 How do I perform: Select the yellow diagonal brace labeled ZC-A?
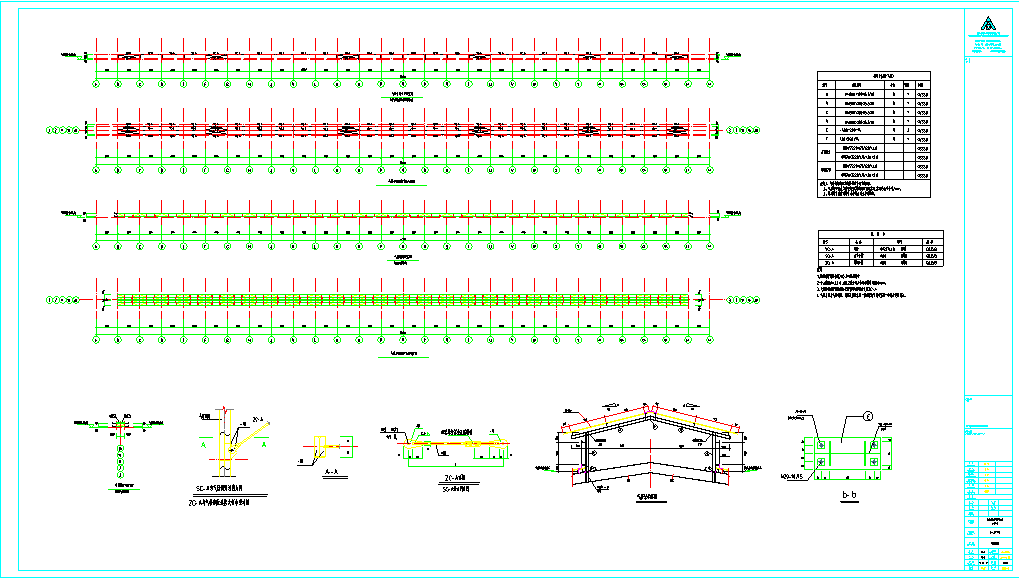[x=250, y=435]
